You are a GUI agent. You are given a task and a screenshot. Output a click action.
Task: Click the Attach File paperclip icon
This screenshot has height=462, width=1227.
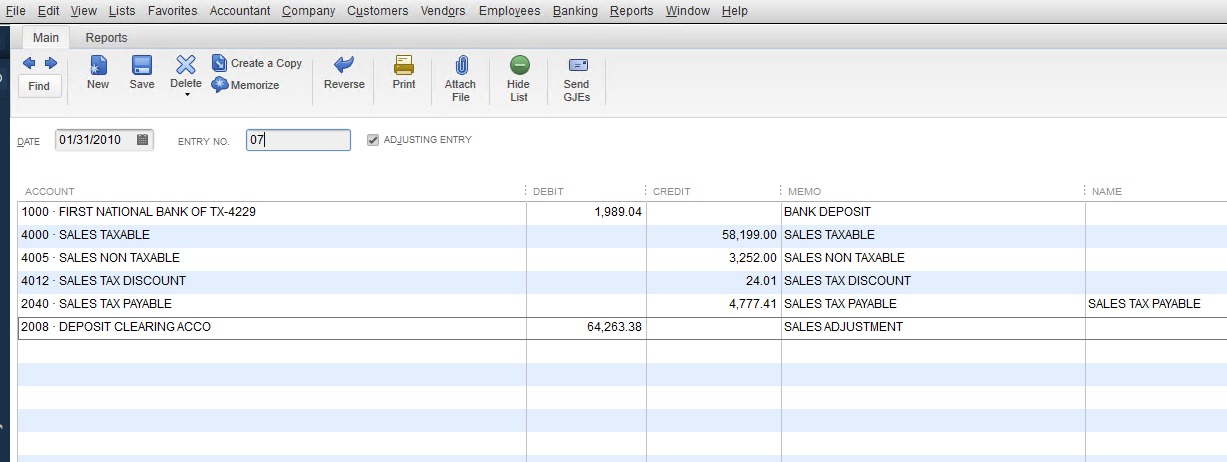(x=460, y=66)
